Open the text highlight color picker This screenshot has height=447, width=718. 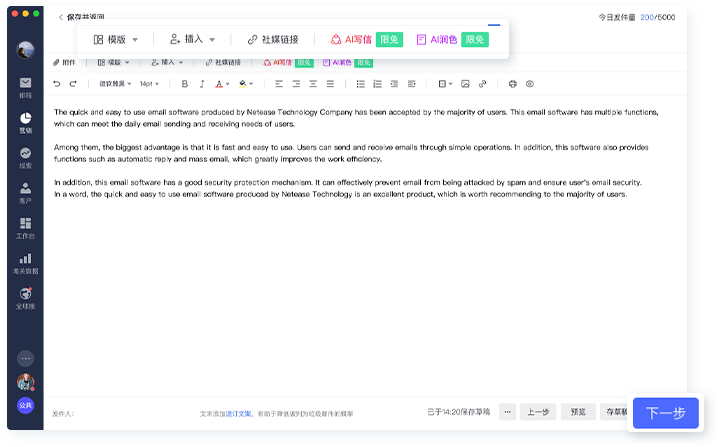point(244,84)
